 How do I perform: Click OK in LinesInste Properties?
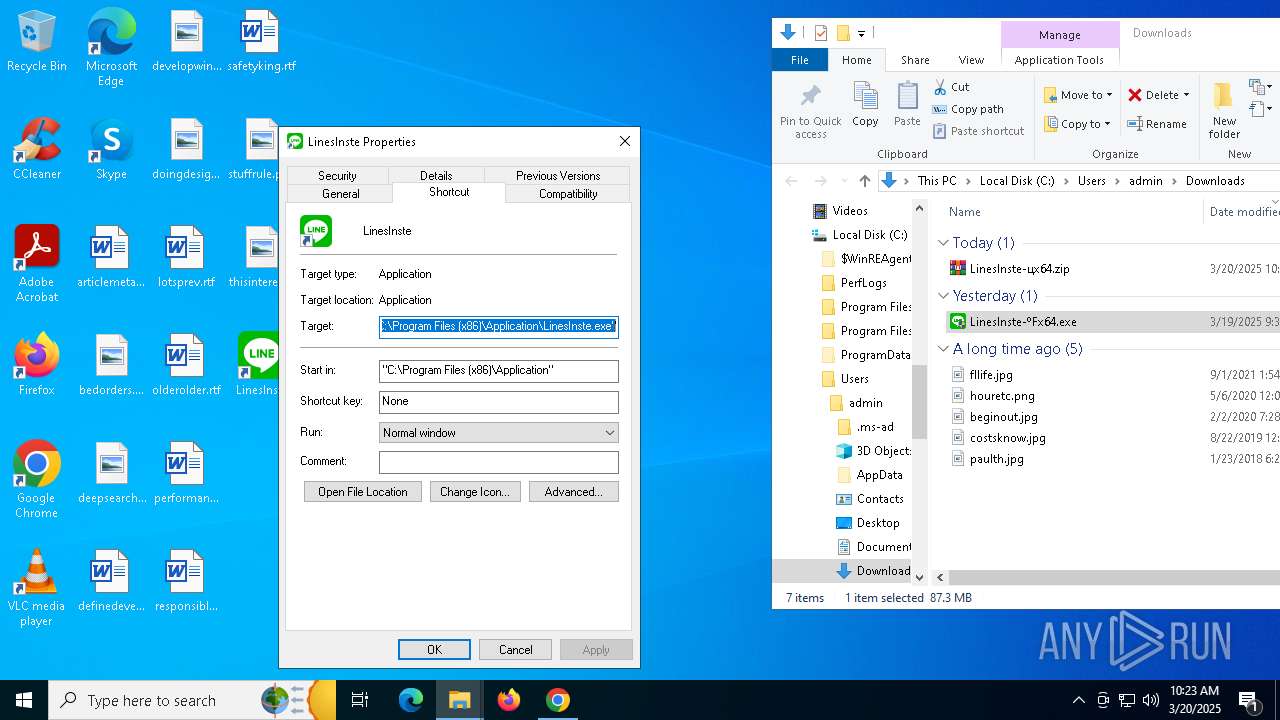[434, 650]
